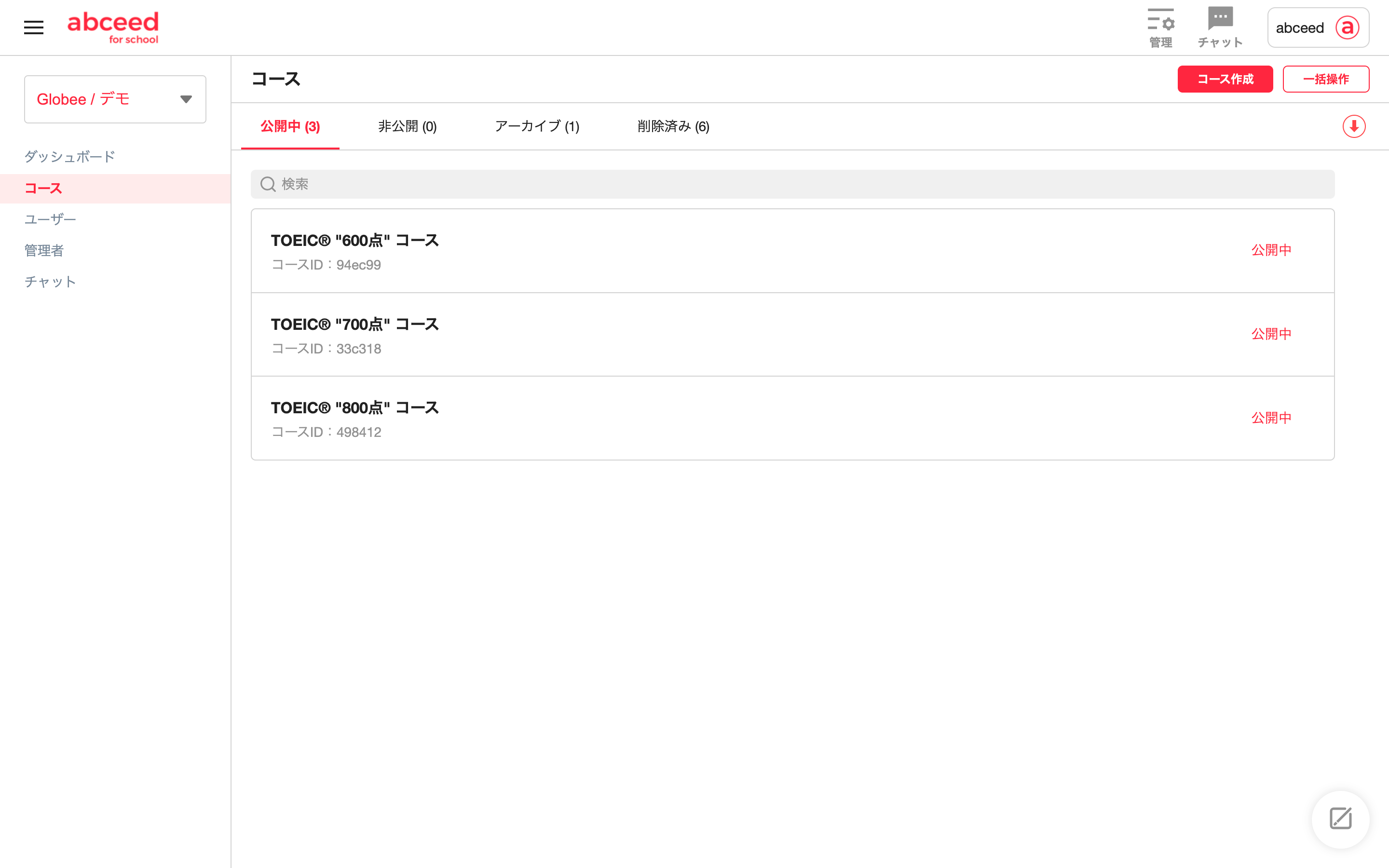Switch to the アーカイブ (1) tab
Screen dimensions: 1389x868
pos(537,126)
